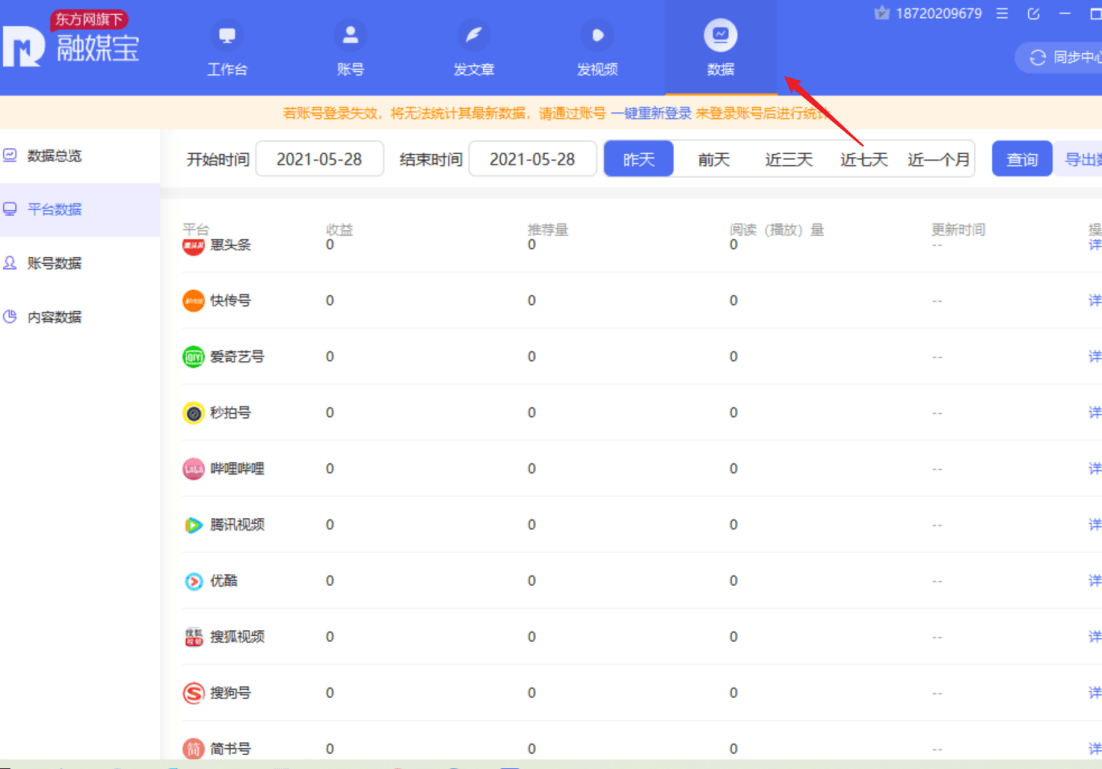Select the 近一个月 date range
Image resolution: width=1102 pixels, height=769 pixels.
pos(938,160)
